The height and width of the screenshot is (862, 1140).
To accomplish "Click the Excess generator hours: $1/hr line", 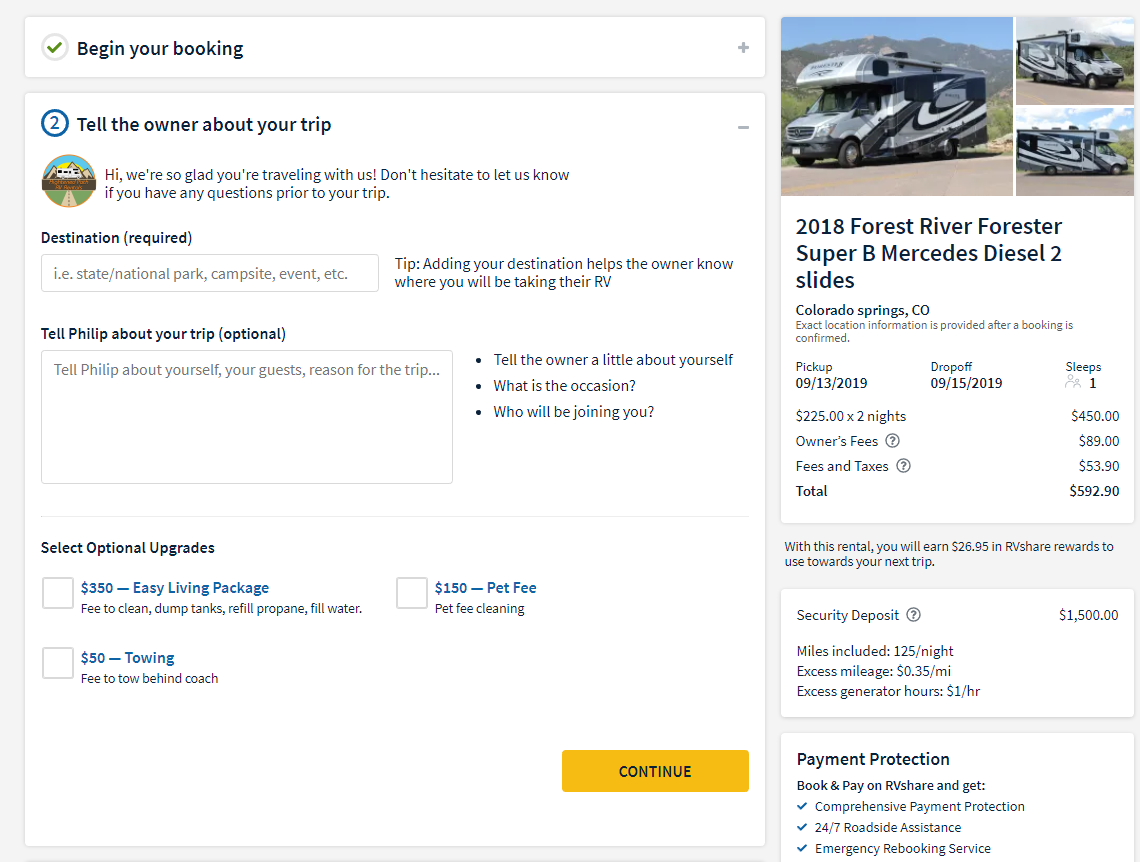I will (x=888, y=691).
